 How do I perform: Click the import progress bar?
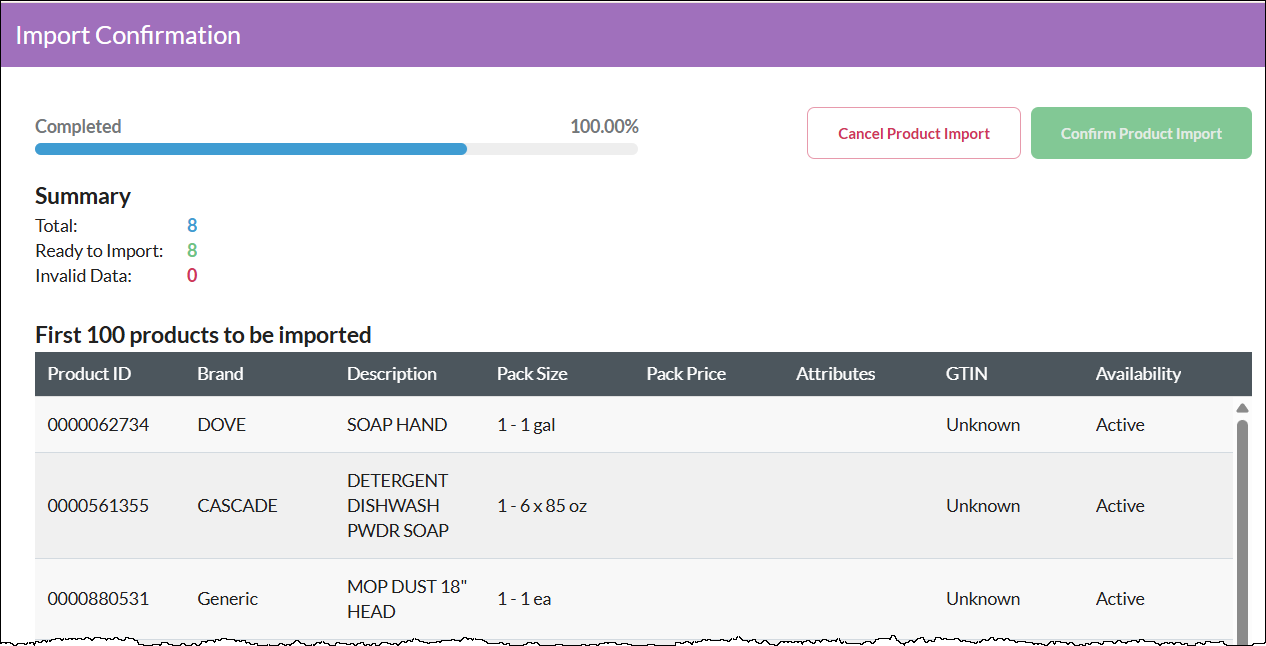336,149
